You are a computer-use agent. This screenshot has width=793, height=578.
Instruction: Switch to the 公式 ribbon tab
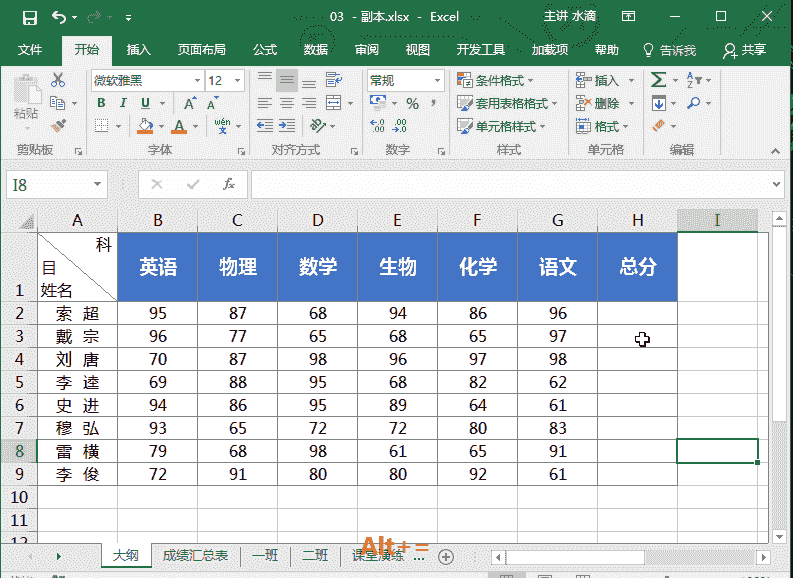[x=265, y=50]
